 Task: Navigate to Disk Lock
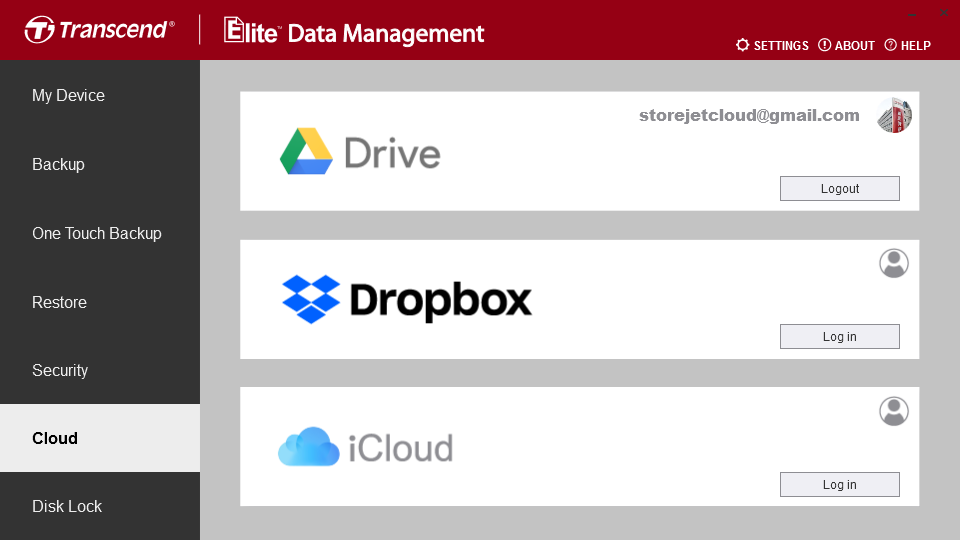(67, 506)
